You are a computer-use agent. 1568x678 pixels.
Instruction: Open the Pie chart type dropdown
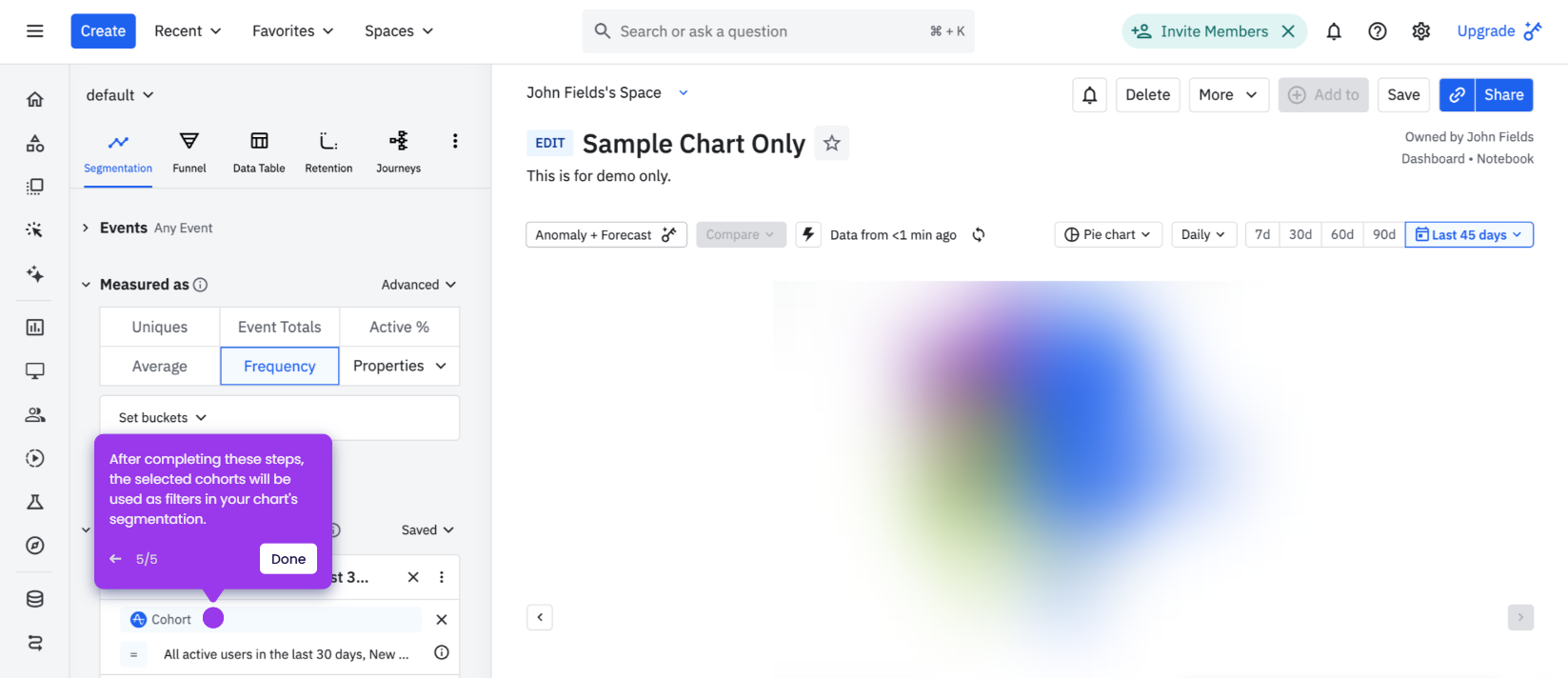point(1108,234)
